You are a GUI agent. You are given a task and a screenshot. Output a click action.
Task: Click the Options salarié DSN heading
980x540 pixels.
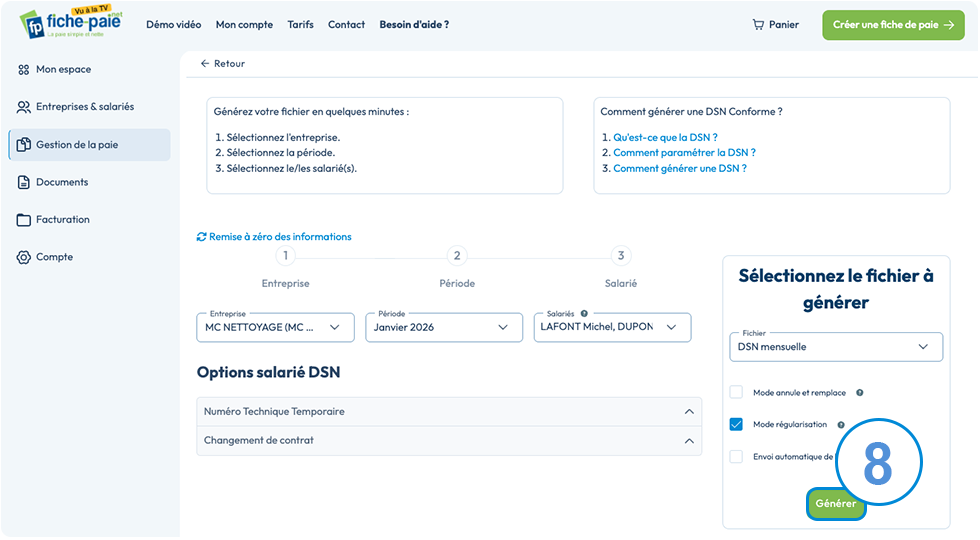point(269,372)
